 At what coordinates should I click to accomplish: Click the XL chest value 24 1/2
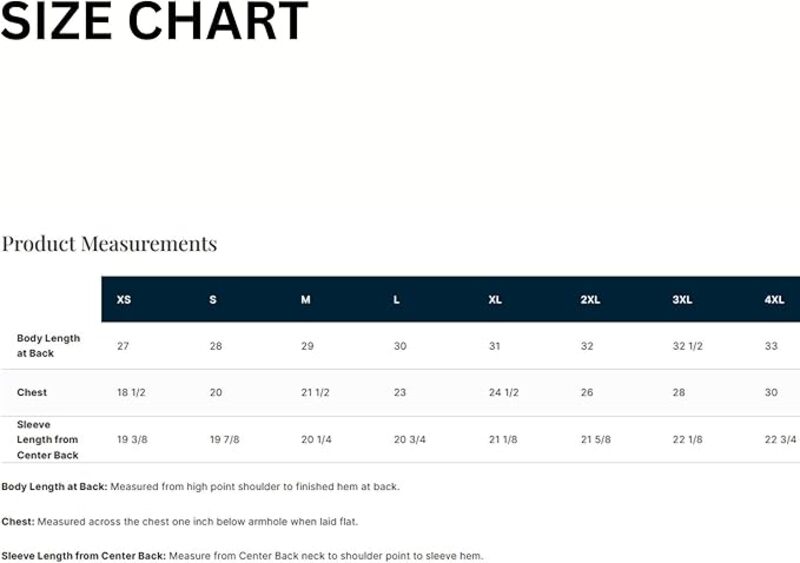tap(504, 393)
